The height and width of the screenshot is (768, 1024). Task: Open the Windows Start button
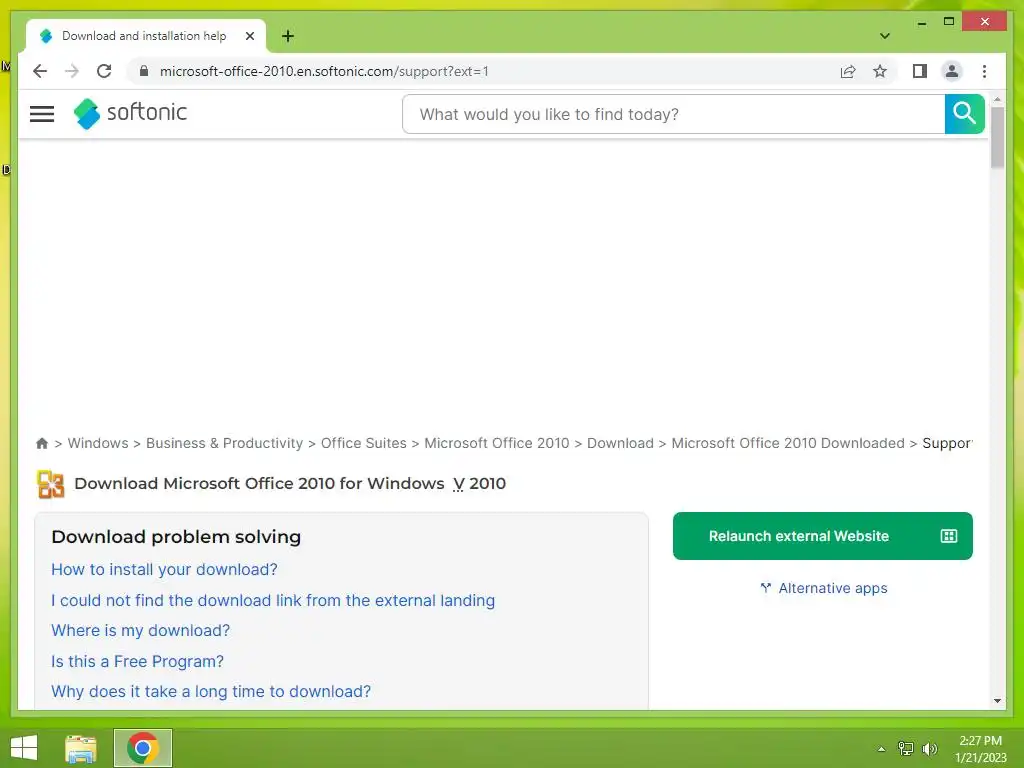(24, 748)
